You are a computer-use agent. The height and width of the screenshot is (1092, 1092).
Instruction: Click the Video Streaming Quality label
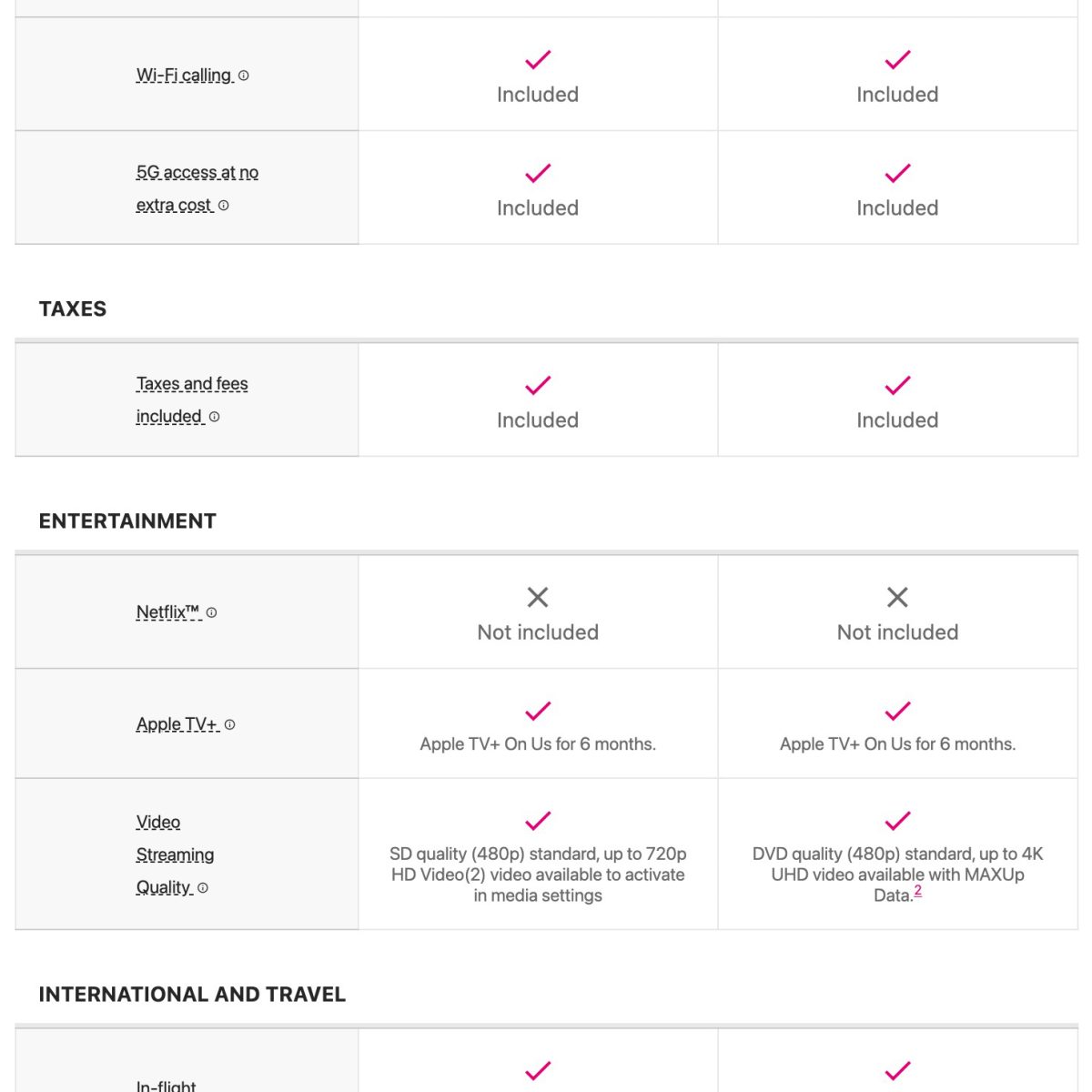tap(175, 854)
